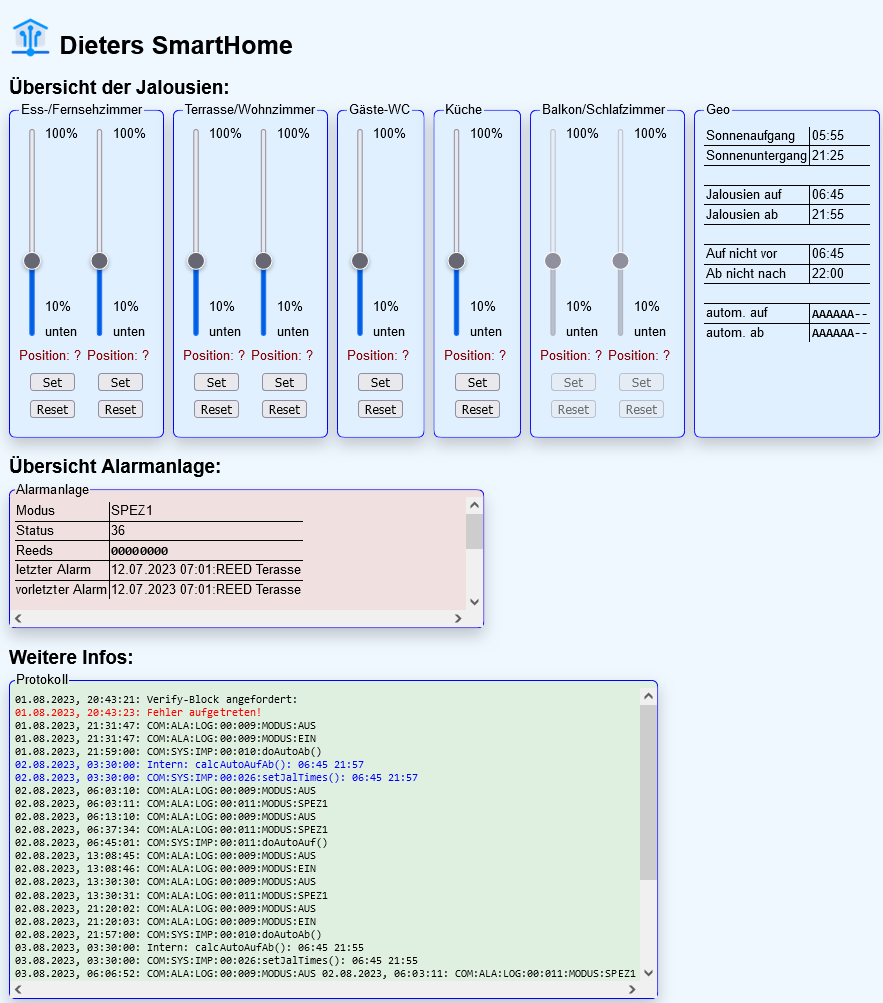883x1003 pixels.
Task: Click the Jalousien auf time value
Action: [828, 194]
